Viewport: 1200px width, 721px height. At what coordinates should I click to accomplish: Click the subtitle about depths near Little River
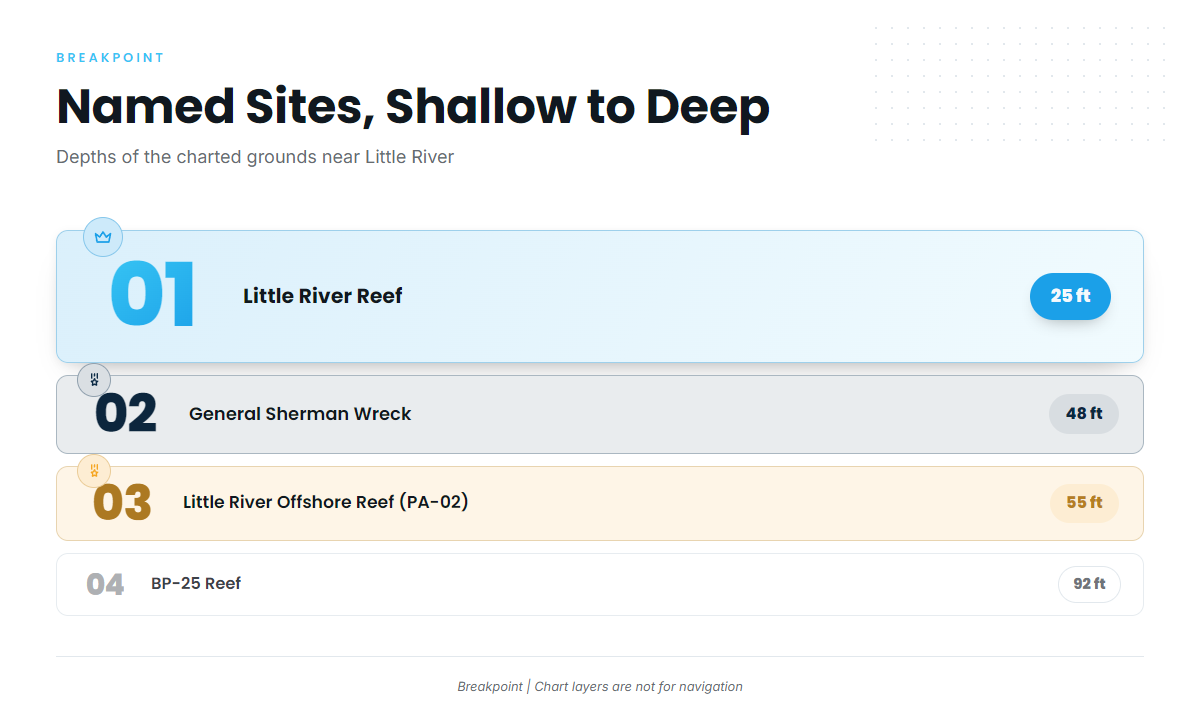(x=255, y=157)
